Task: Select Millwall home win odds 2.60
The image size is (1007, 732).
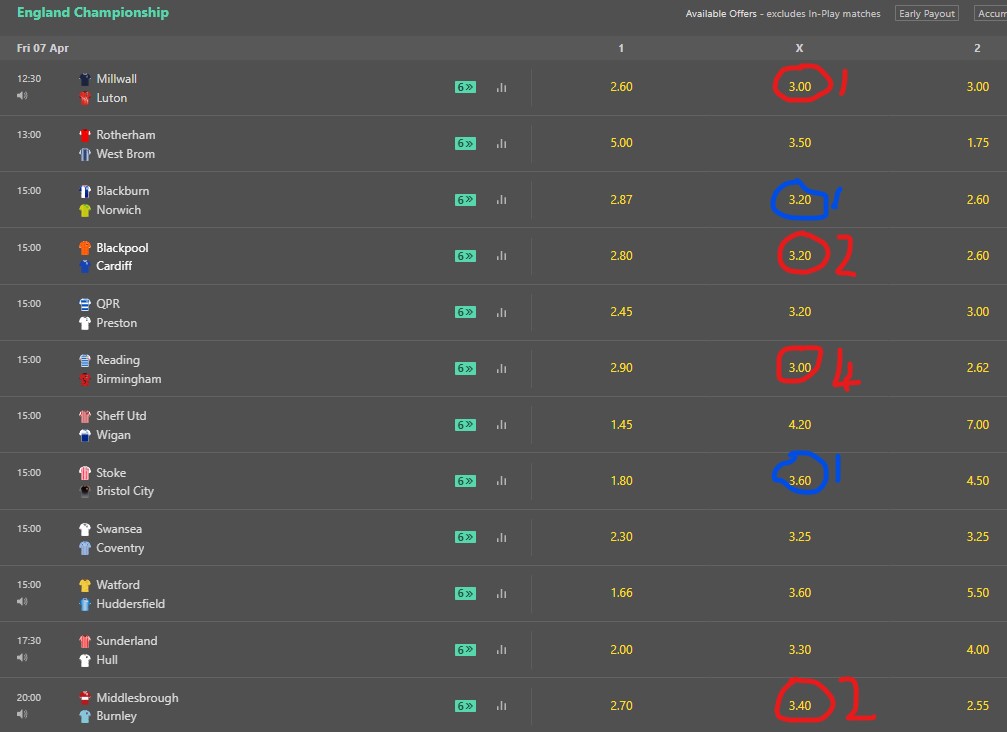Action: (x=621, y=87)
